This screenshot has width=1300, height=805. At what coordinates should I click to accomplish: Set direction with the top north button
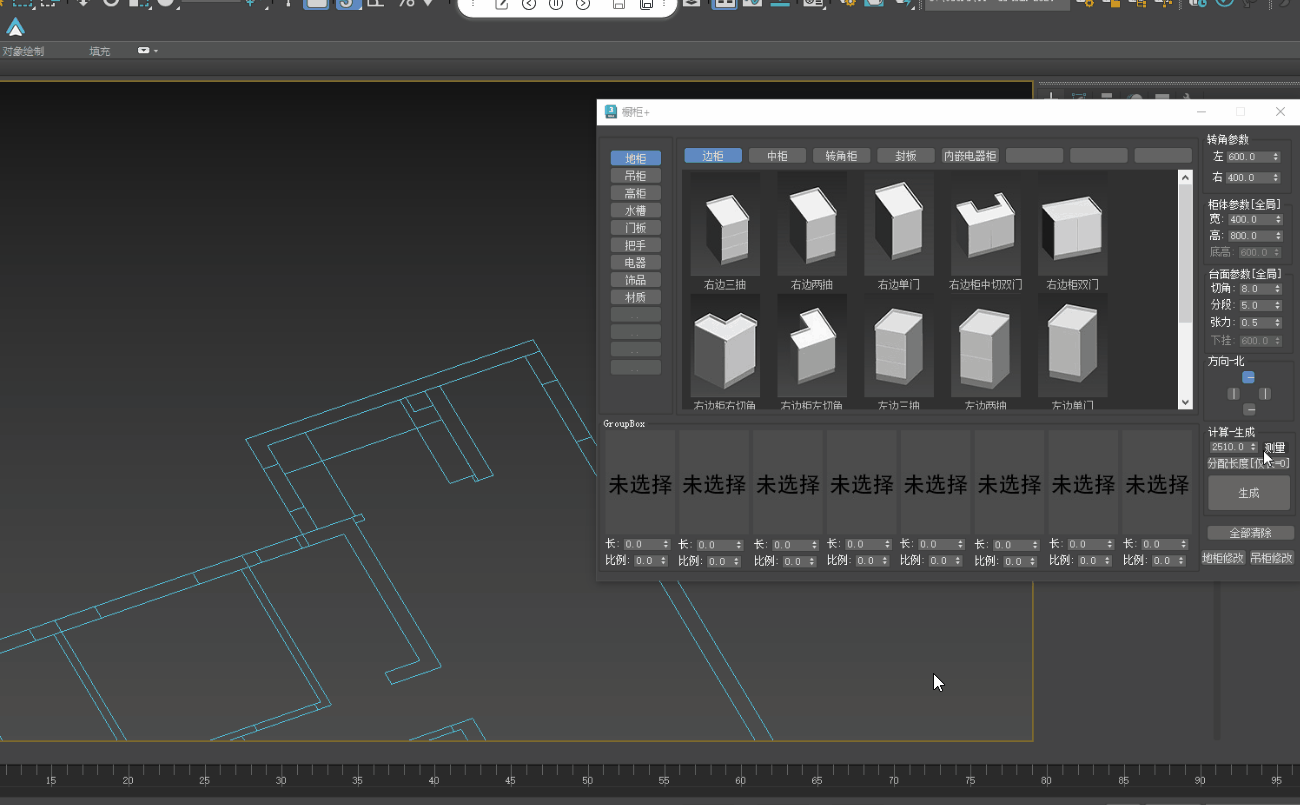coord(1249,377)
